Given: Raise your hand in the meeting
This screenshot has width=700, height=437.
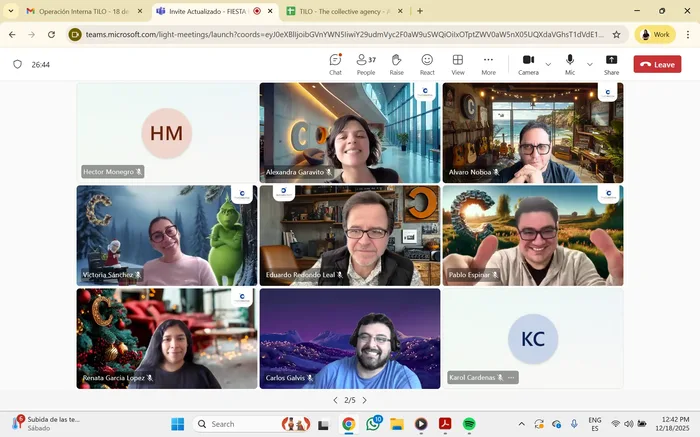Looking at the screenshot, I should (x=396, y=64).
